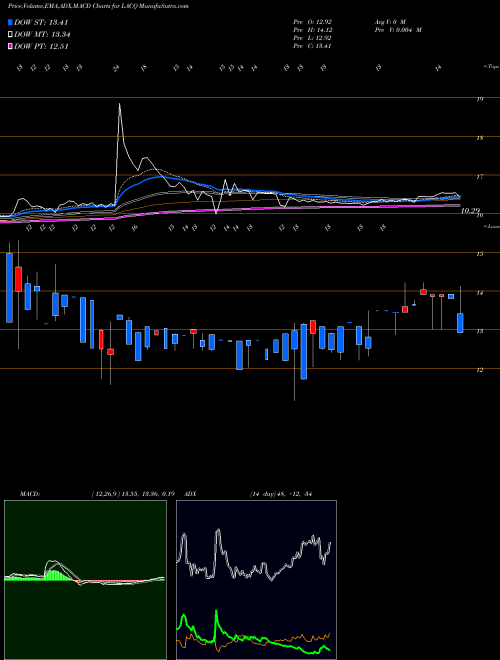Click the first tall blue candlestick on left
Viewport: 500px width, 660px height.
click(x=9, y=288)
